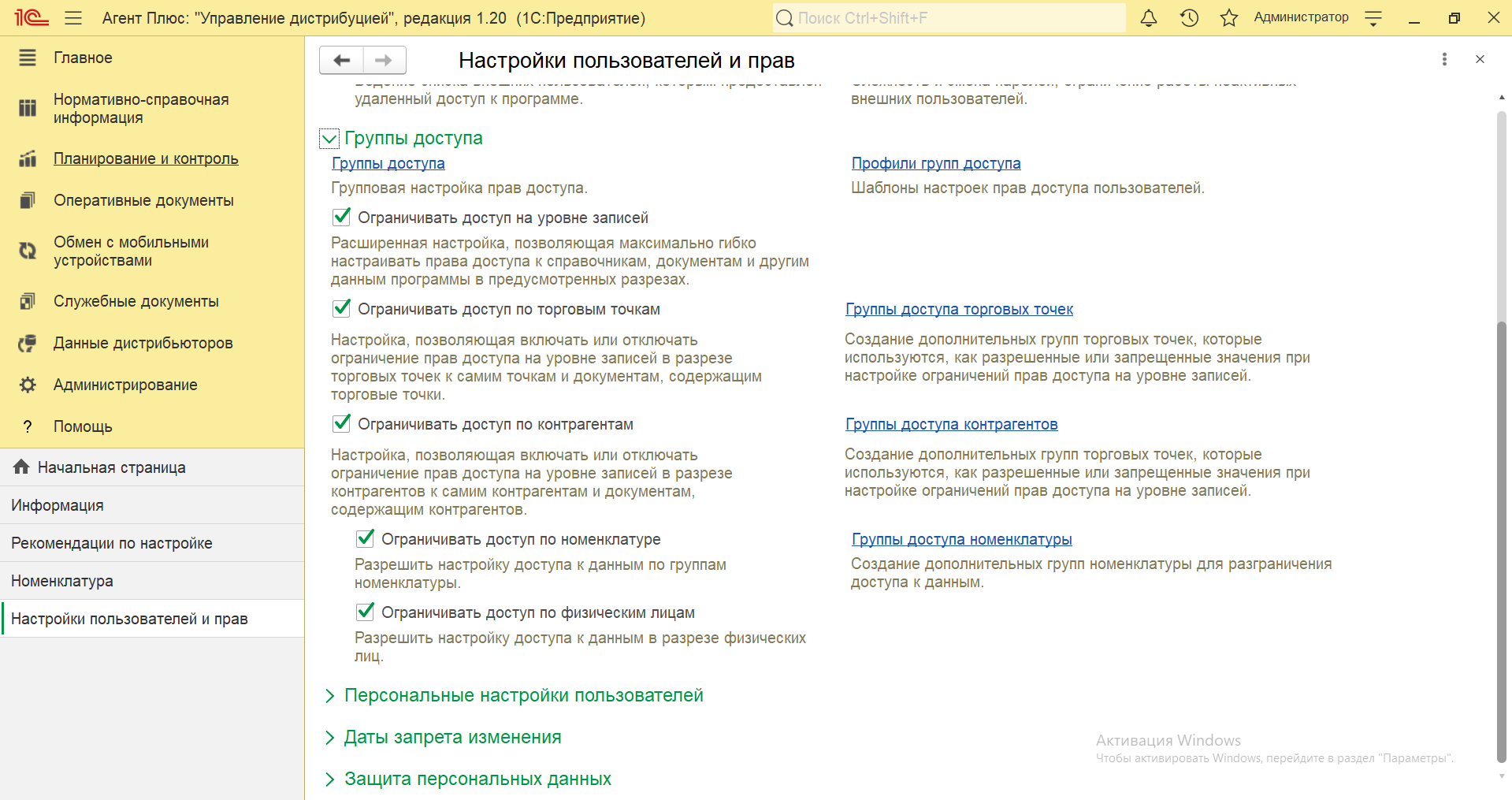This screenshot has width=1512, height=800.
Task: Click the Нормативно-справочная информация icon
Action: click(x=28, y=108)
